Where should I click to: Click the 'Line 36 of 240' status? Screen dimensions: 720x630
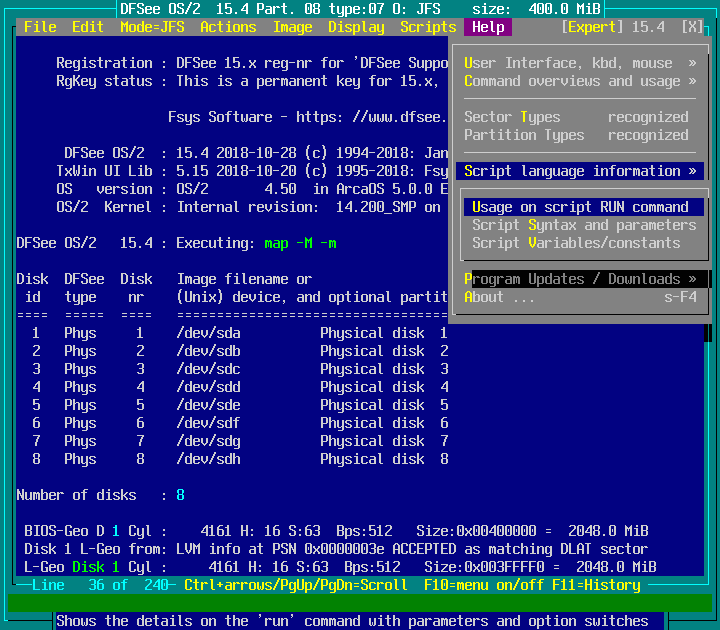click(100, 585)
